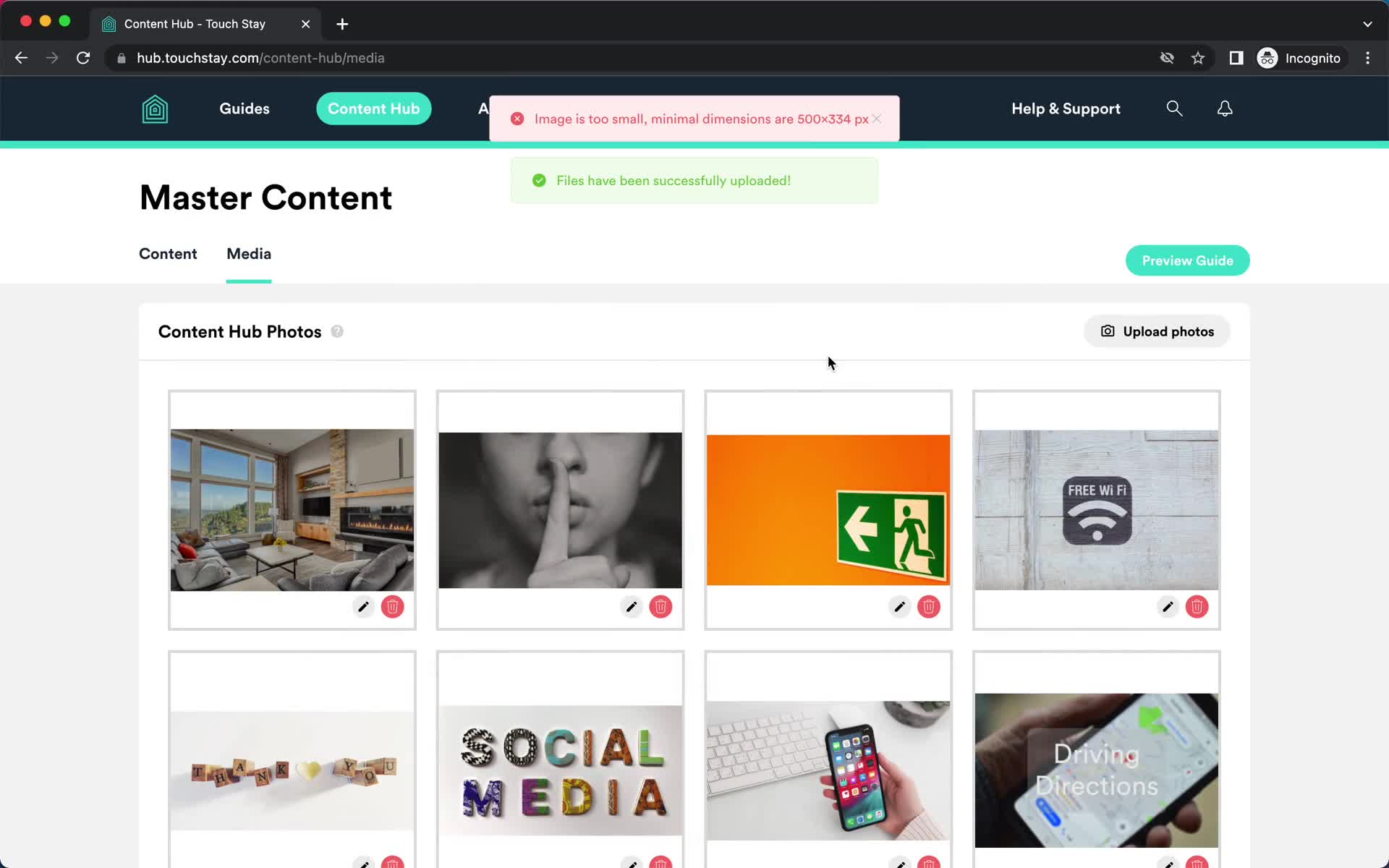Click the Preview Guide button
This screenshot has width=1389, height=868.
[x=1187, y=260]
